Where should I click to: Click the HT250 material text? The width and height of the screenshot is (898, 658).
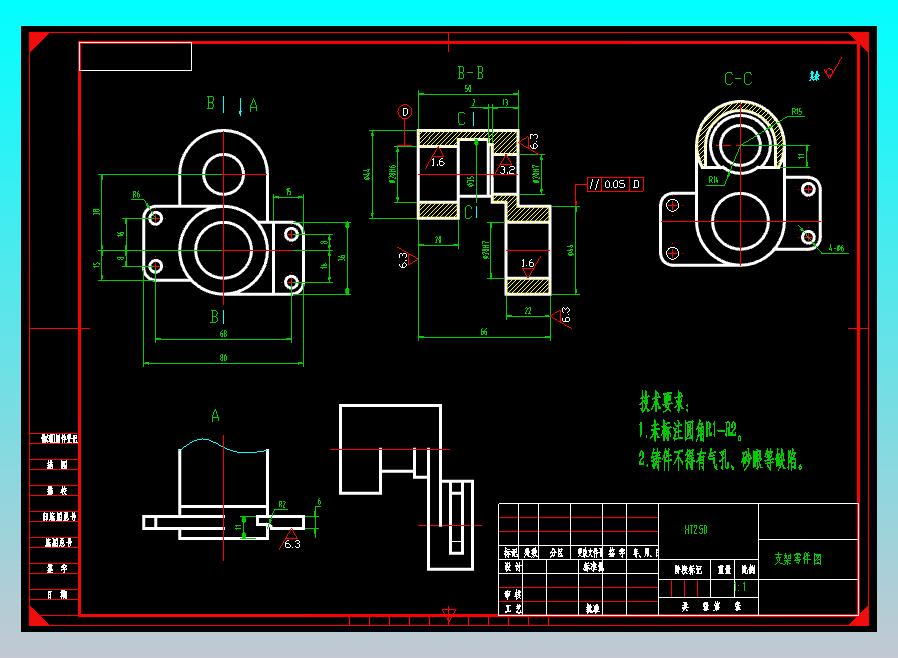696,530
